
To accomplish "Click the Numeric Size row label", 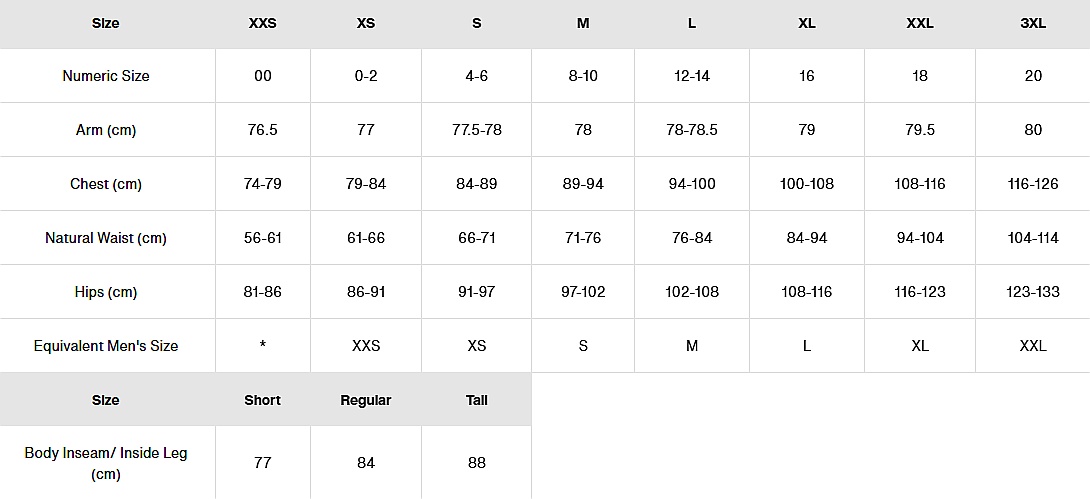I will point(106,76).
